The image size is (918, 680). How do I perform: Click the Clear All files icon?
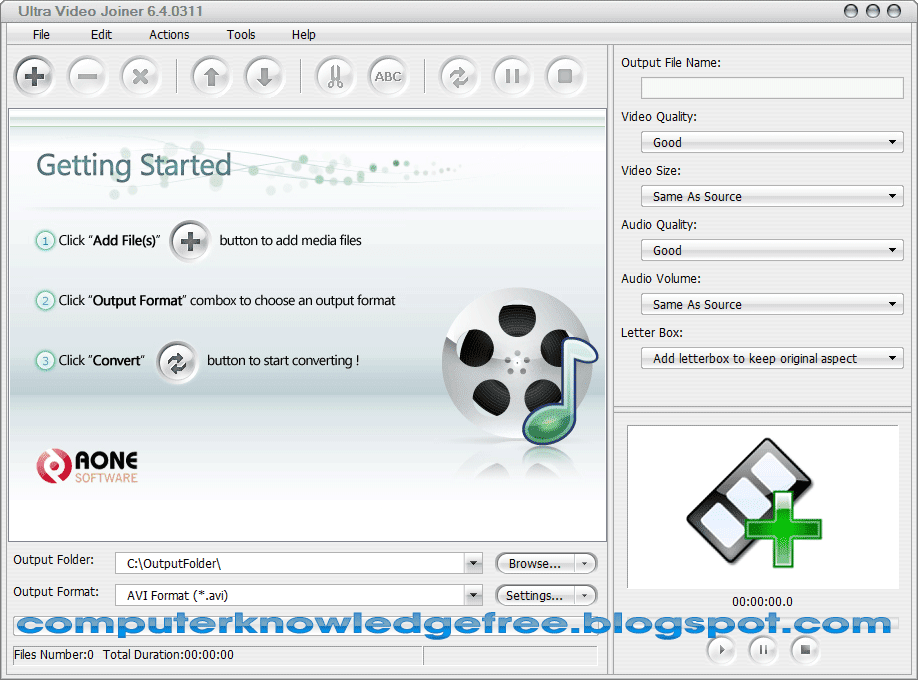pyautogui.click(x=140, y=76)
